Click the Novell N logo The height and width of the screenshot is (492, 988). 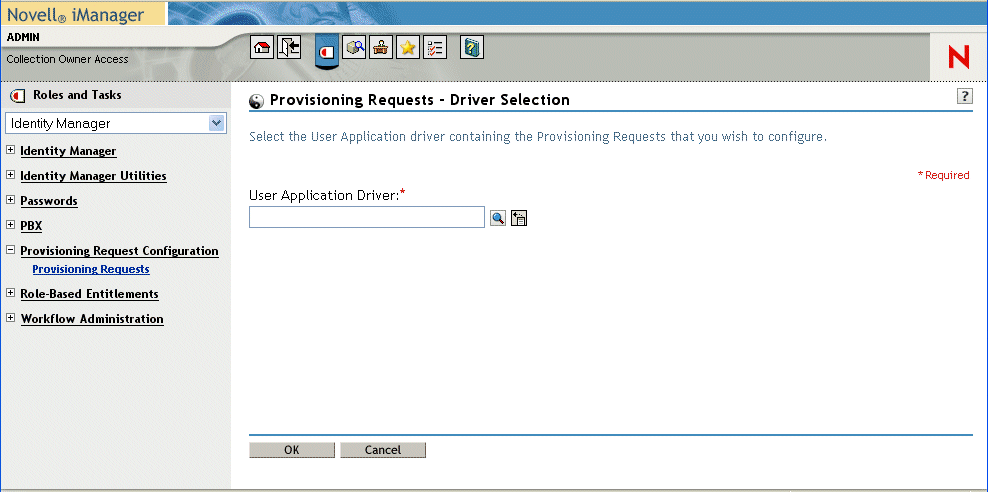point(958,58)
